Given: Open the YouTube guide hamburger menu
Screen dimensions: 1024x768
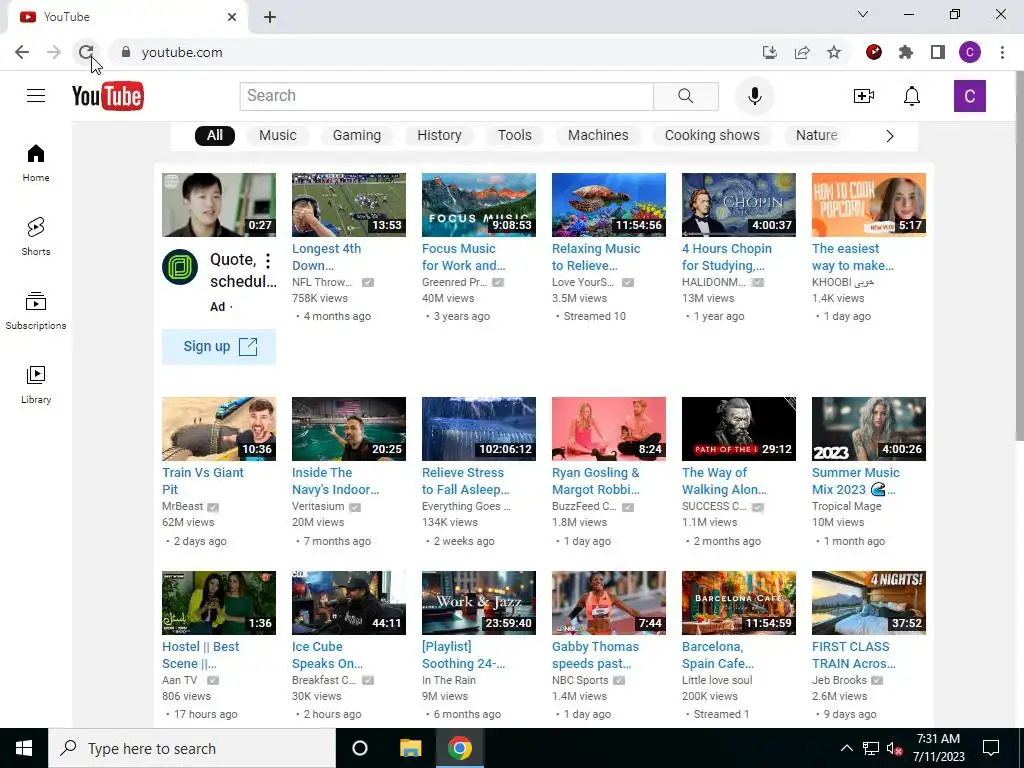Looking at the screenshot, I should (x=36, y=96).
